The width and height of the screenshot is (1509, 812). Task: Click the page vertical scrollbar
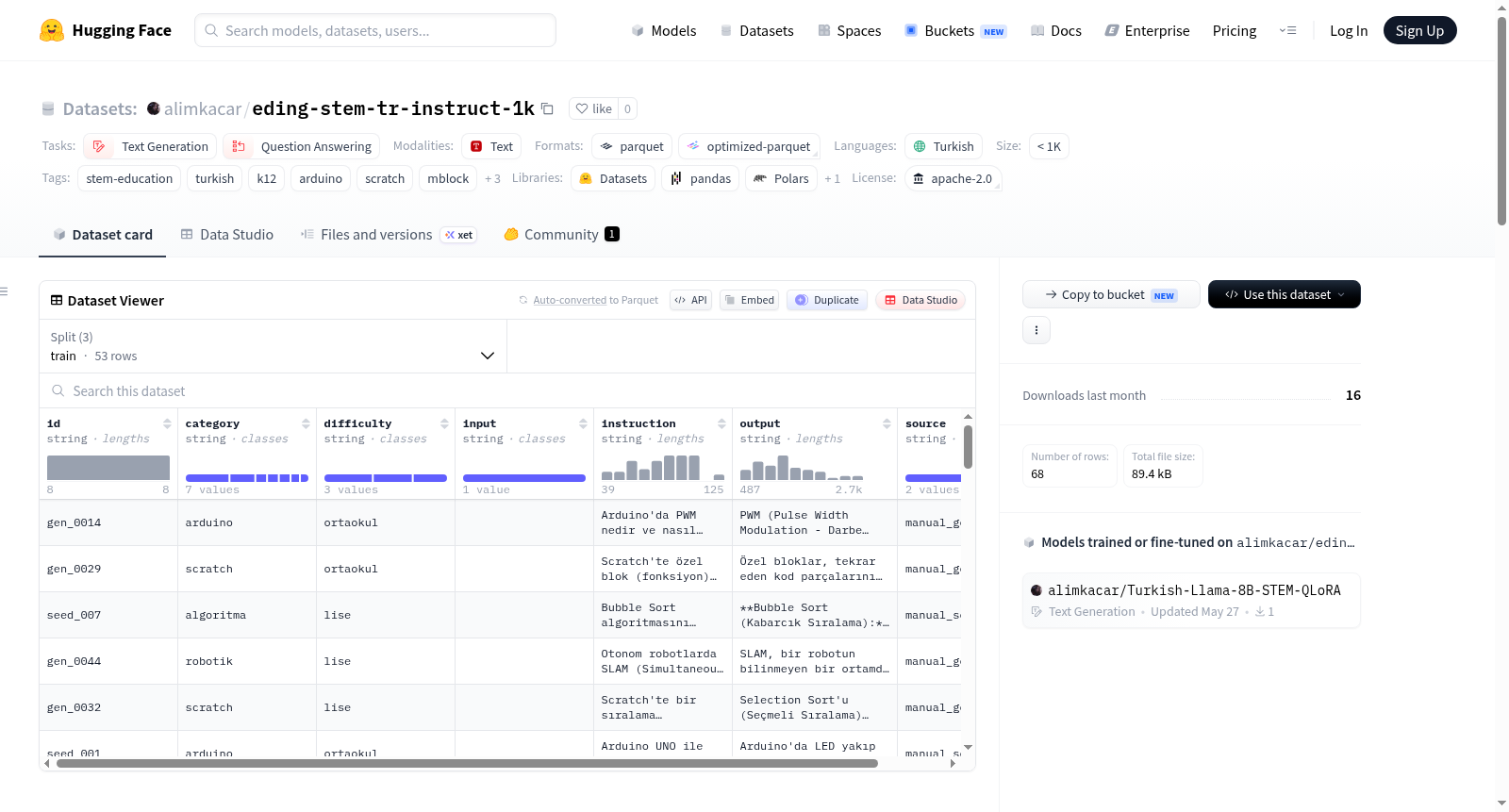point(1501,120)
